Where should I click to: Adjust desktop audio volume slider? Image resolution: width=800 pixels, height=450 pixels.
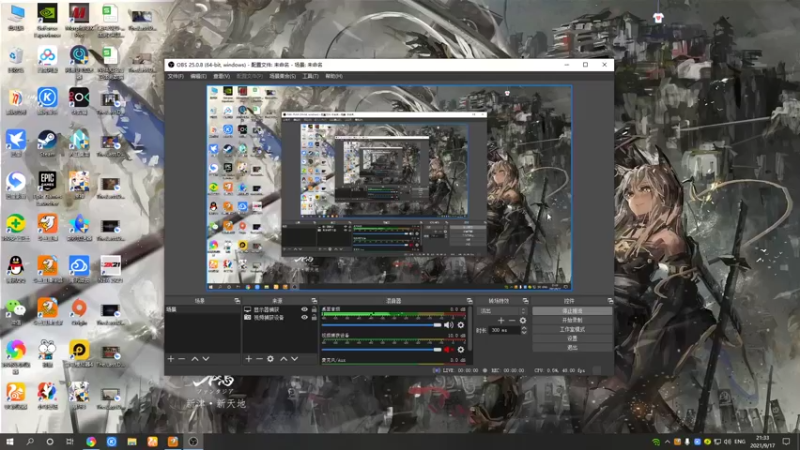point(381,325)
